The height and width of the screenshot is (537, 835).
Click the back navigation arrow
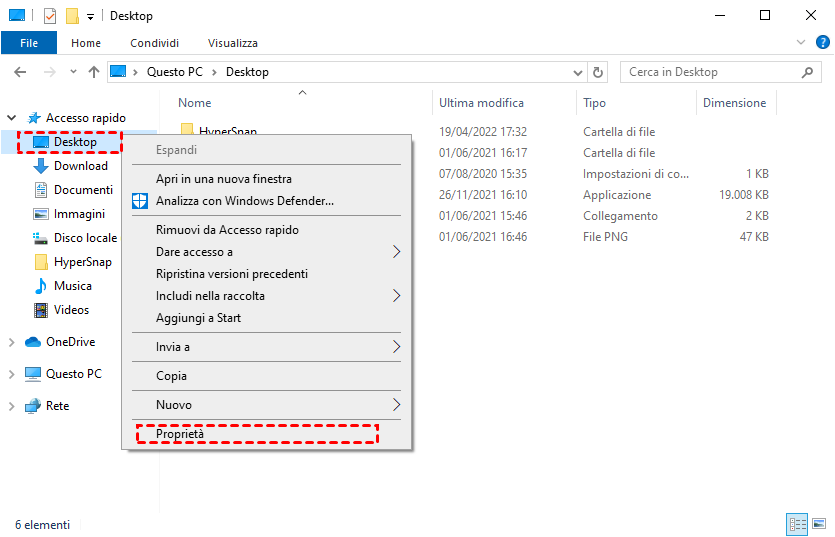20,72
